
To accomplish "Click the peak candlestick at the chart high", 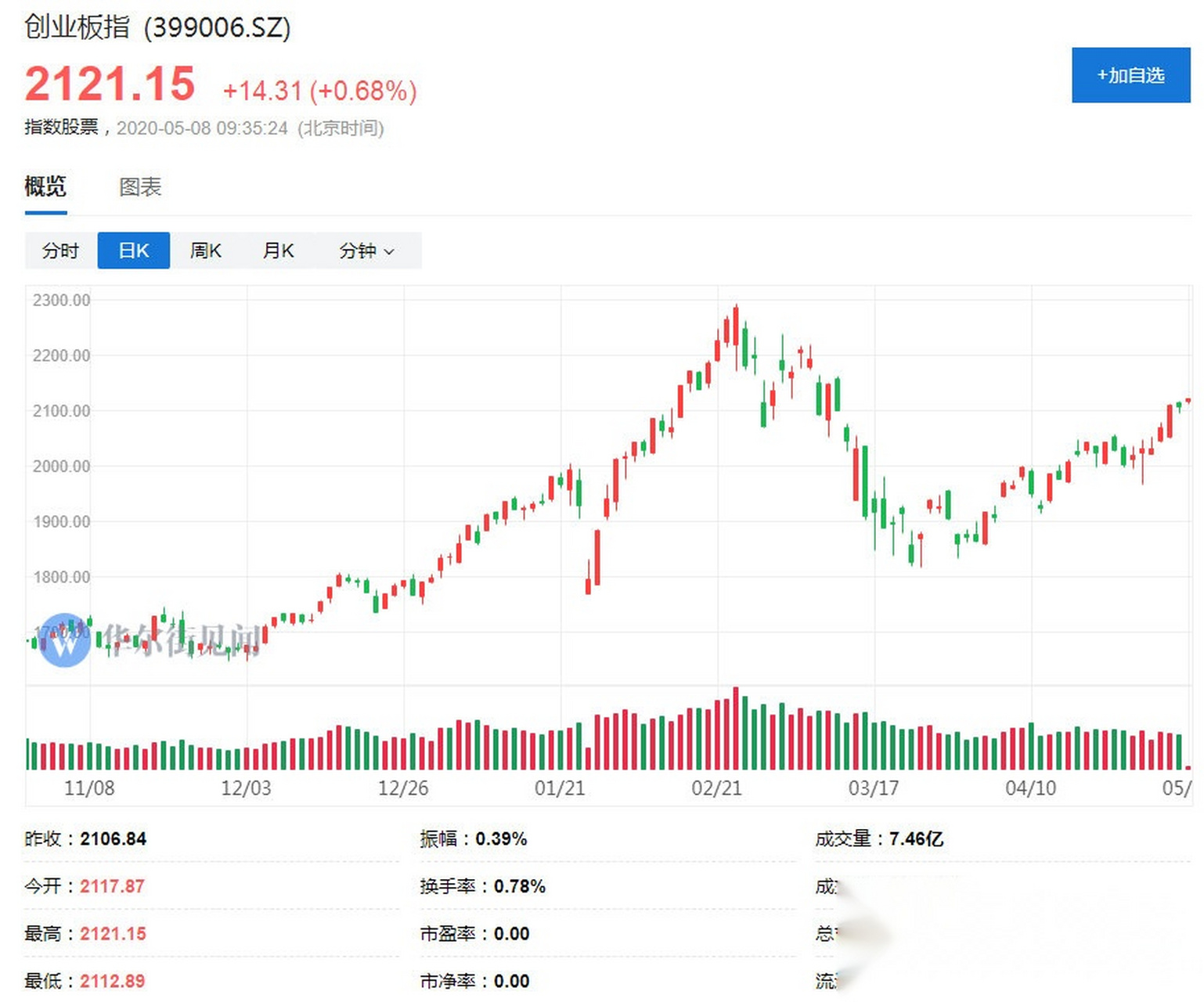I will (736, 326).
